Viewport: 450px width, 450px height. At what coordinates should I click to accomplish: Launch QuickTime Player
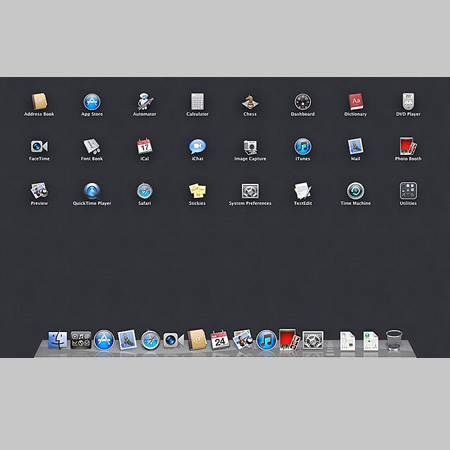pos(92,191)
